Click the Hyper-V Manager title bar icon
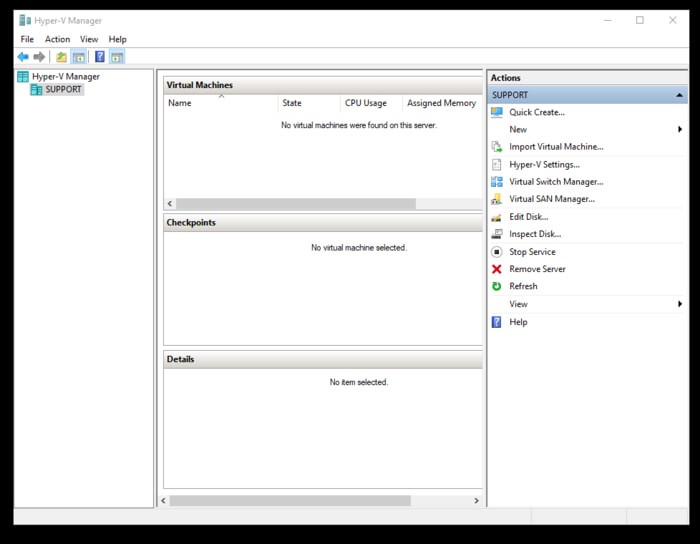The image size is (700, 544). [x=25, y=21]
